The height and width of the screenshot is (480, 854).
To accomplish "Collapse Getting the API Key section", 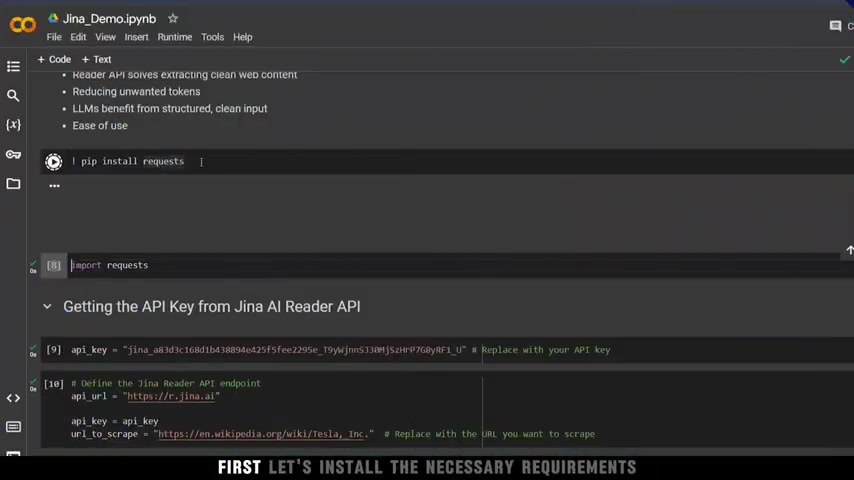I will [47, 307].
